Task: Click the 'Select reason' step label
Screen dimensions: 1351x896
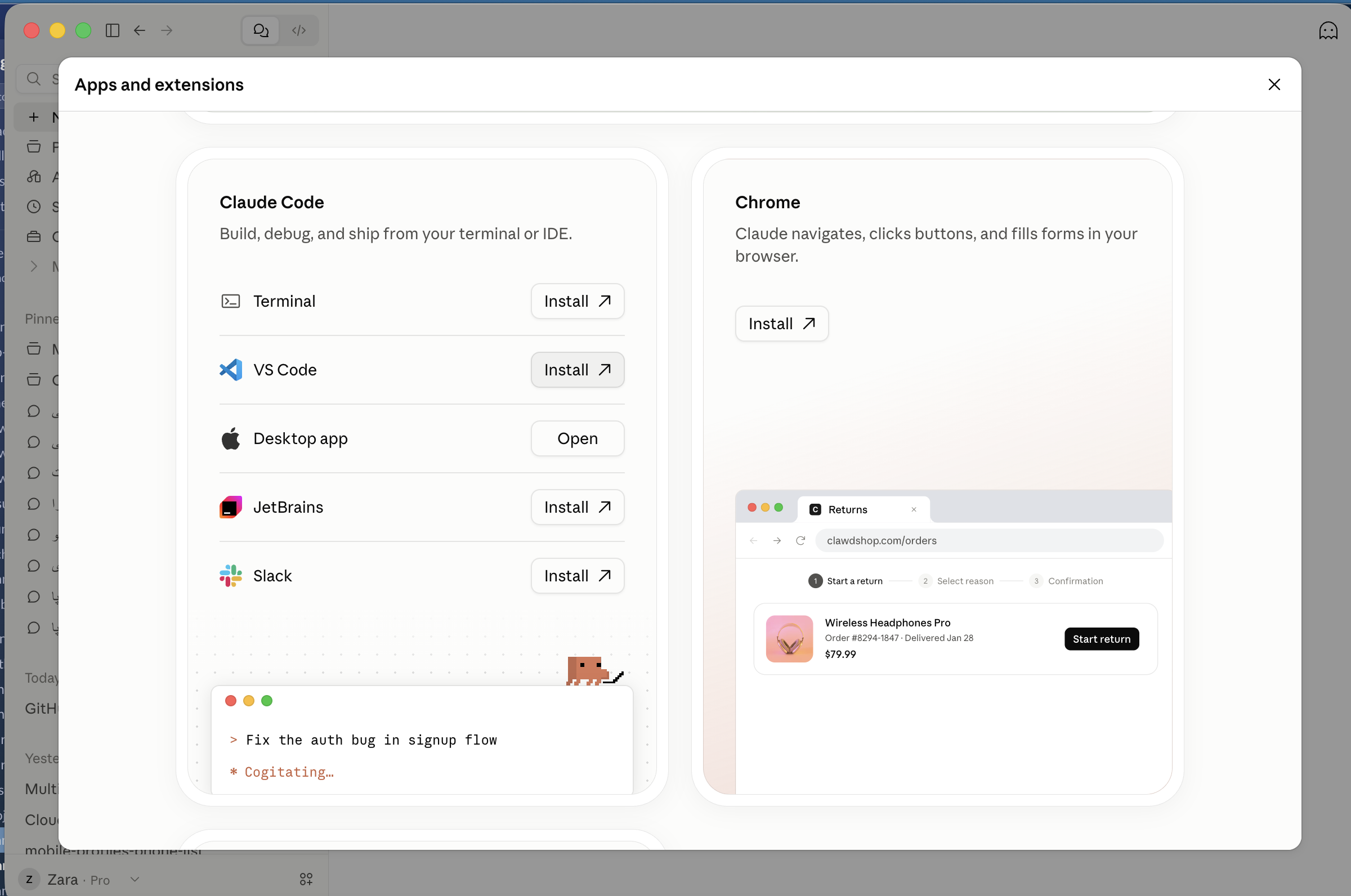Action: pos(965,581)
